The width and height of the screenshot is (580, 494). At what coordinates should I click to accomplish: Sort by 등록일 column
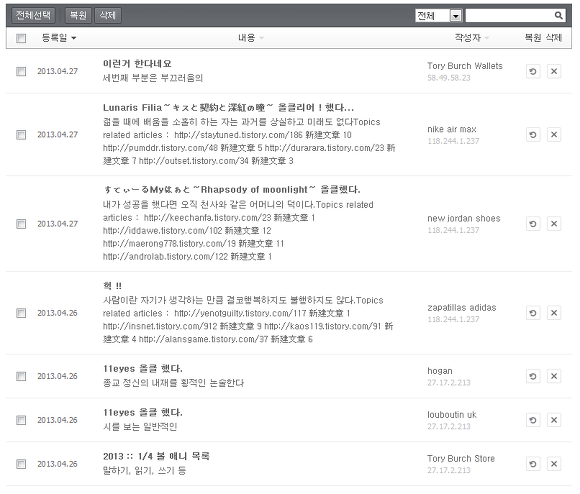coord(58,38)
